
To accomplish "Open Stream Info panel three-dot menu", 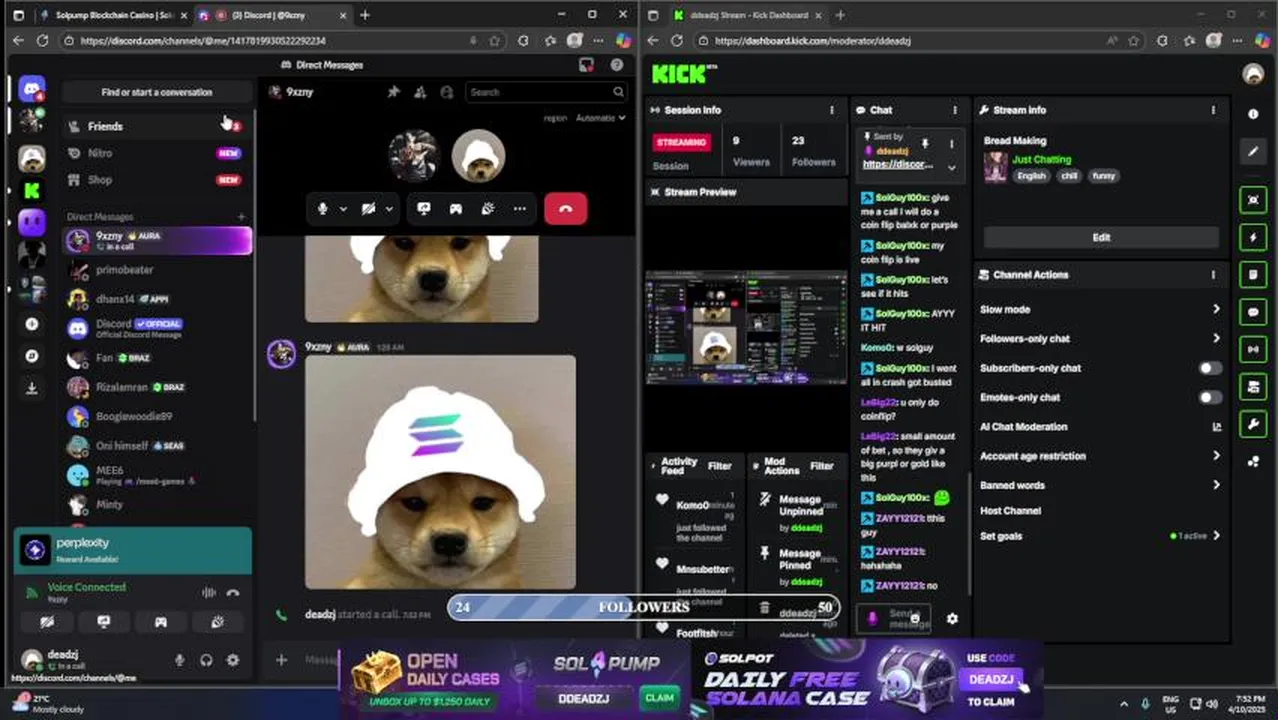I will 1213,110.
